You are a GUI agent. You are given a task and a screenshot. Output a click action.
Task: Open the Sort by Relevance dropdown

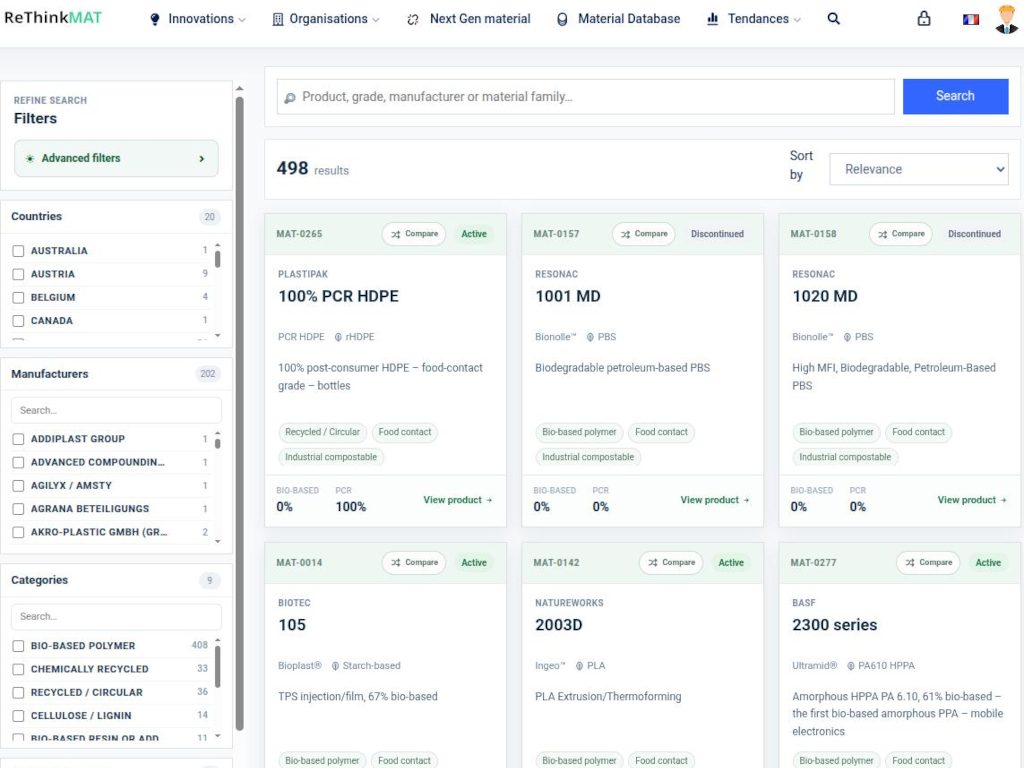[x=918, y=169]
